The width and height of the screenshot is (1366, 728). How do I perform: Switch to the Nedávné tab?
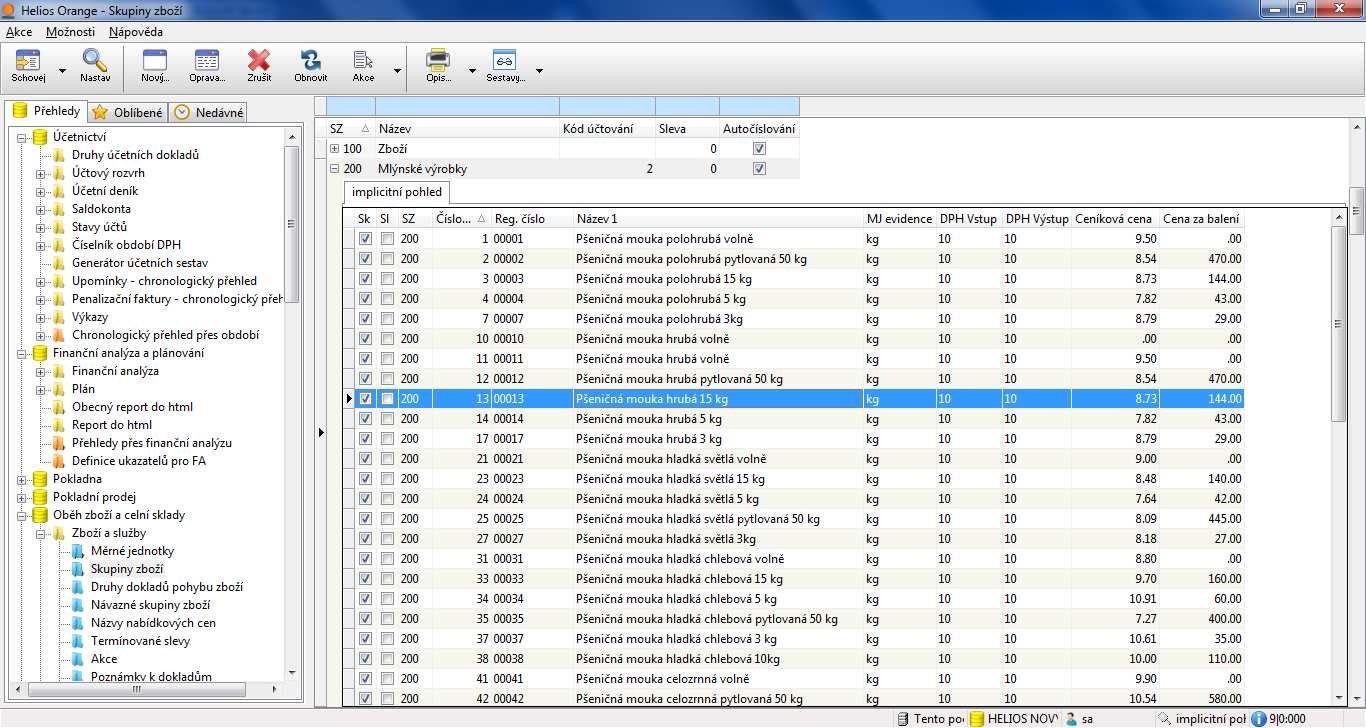point(208,113)
